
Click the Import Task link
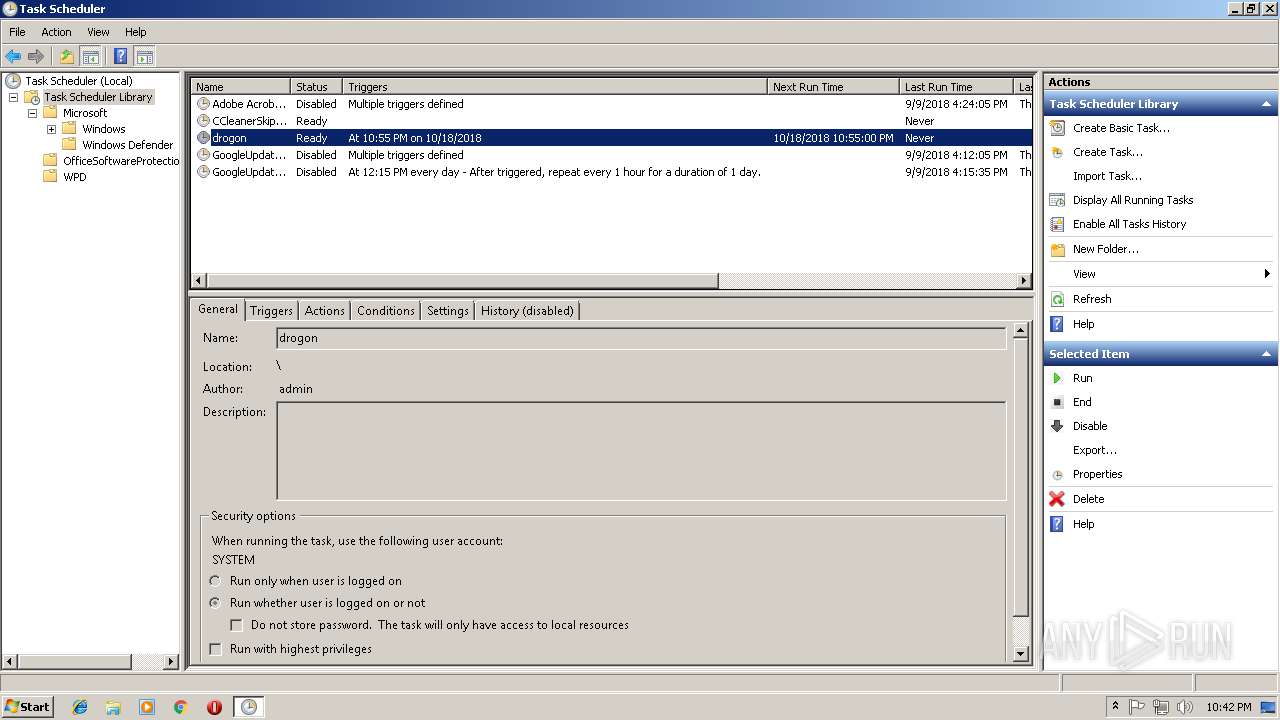click(1107, 176)
